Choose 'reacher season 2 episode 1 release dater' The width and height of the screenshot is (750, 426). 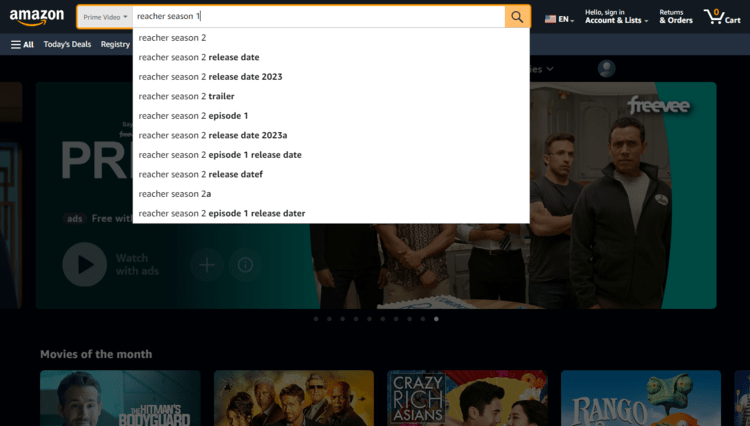331,214
